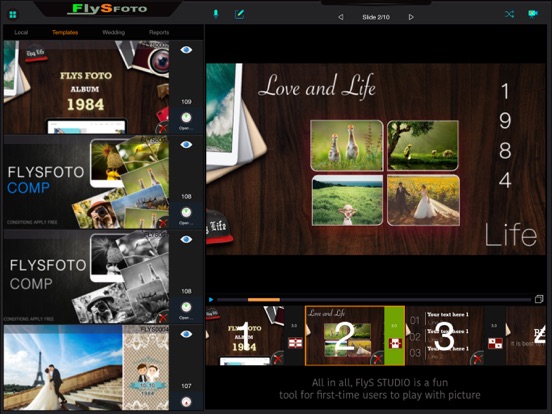Image resolution: width=552 pixels, height=414 pixels.
Task: Select slide 1 in the filmstrip
Action: coord(245,335)
